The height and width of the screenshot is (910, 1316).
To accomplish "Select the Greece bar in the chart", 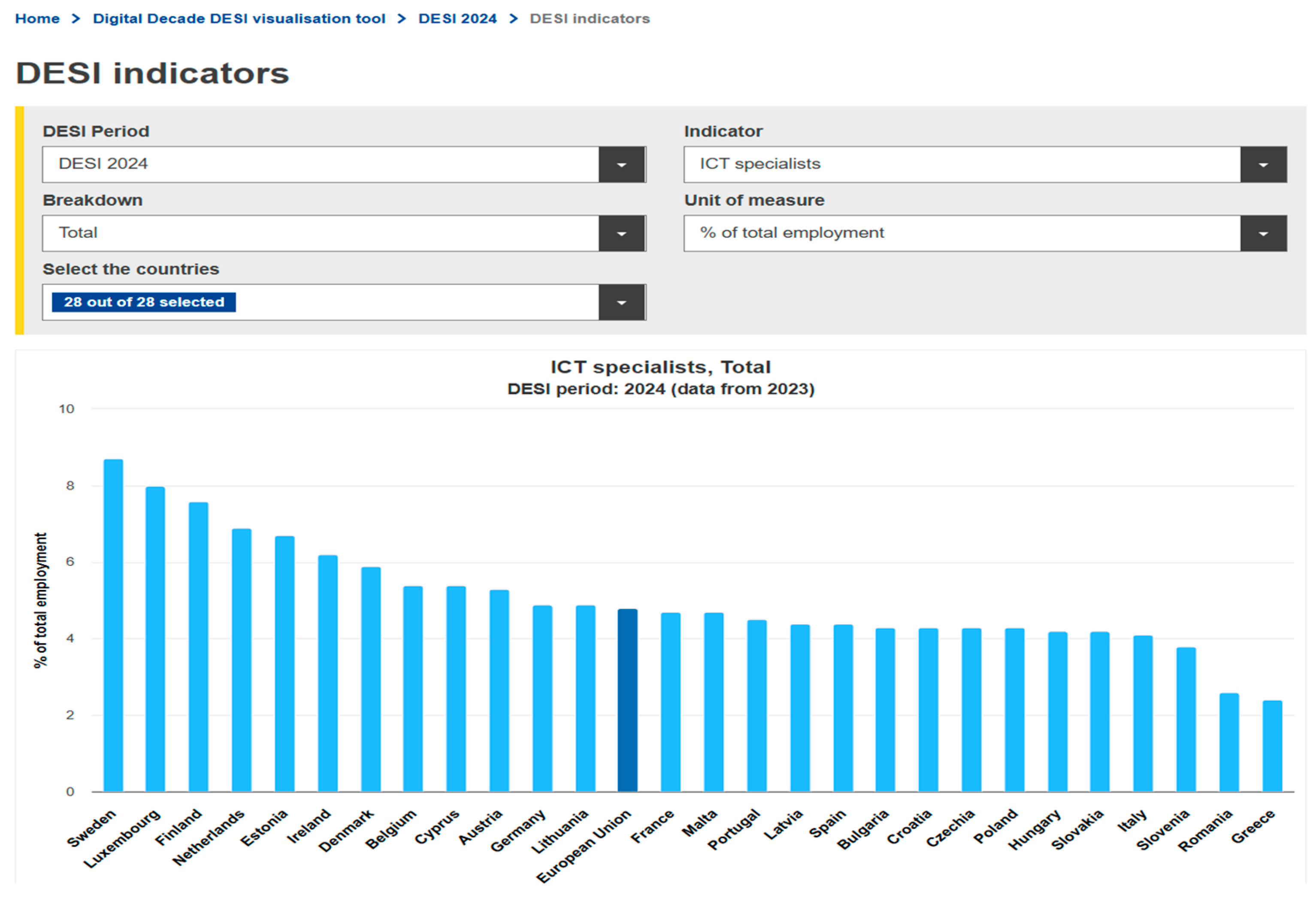I will pos(1272,747).
